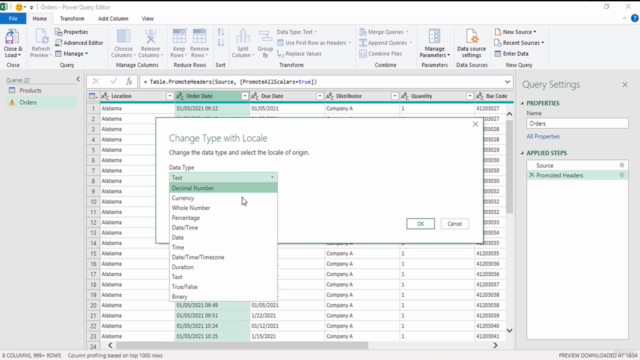
Task: Click the Remove Rows icon
Action: click(x=200, y=37)
